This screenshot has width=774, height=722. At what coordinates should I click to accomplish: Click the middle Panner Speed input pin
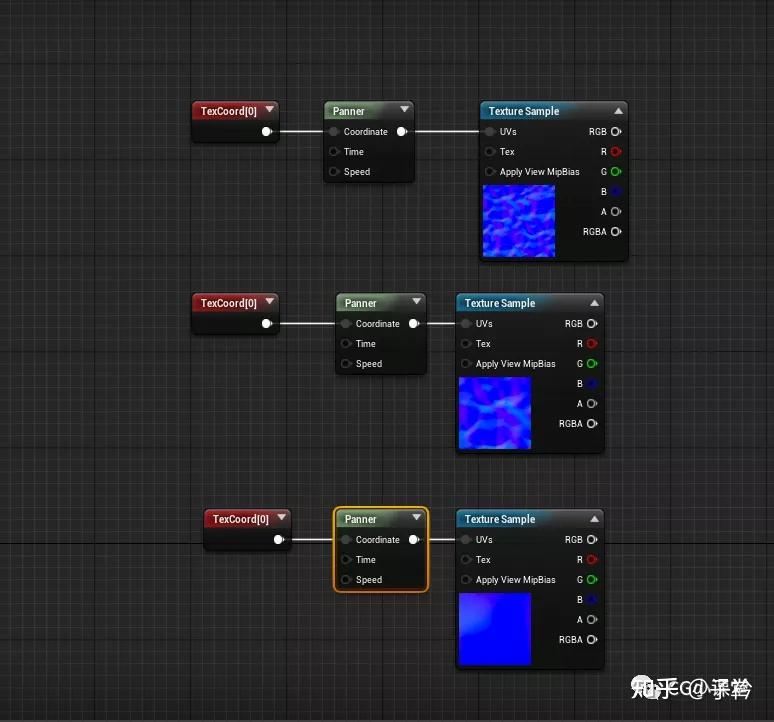click(346, 364)
